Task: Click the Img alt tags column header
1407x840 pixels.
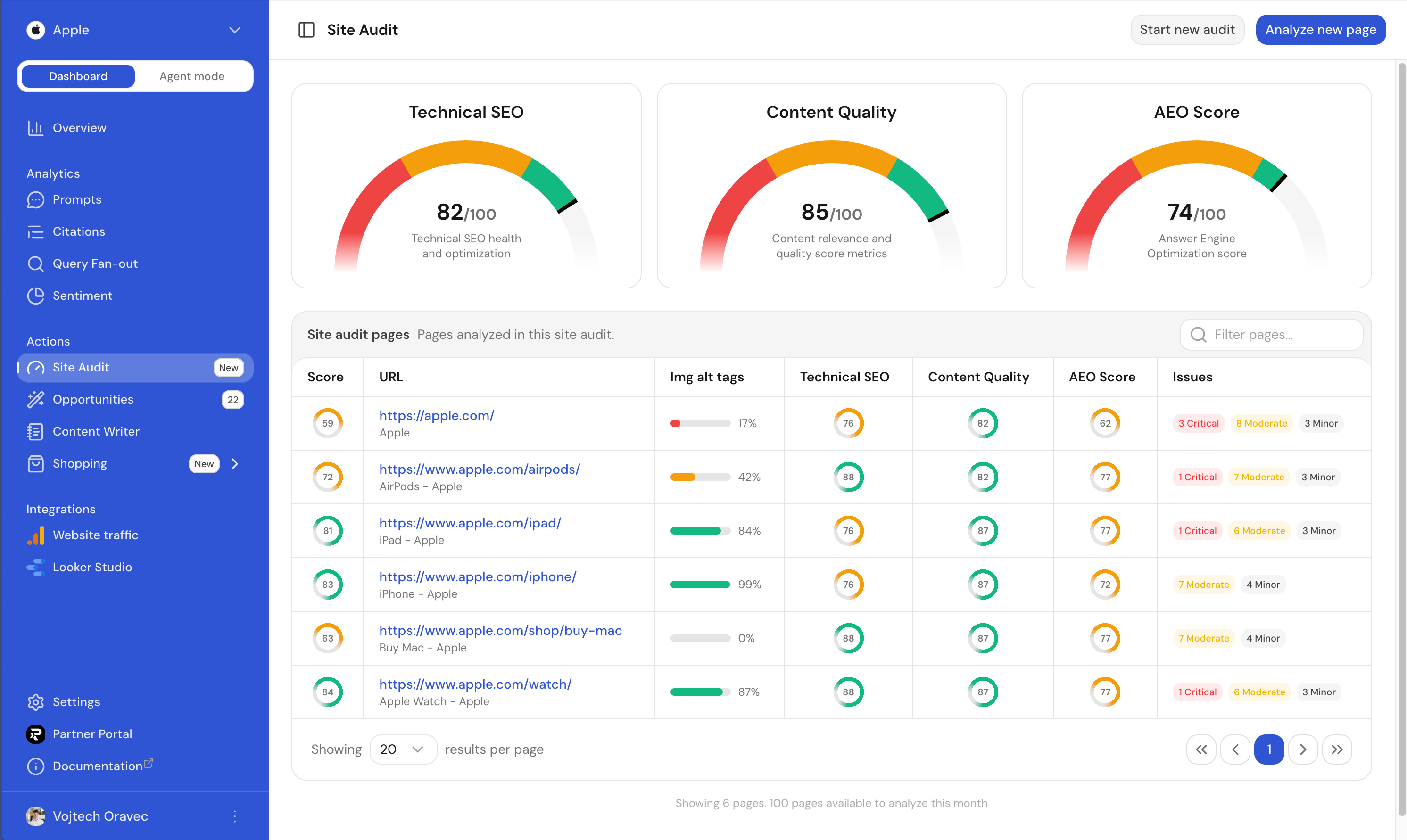Action: [707, 377]
